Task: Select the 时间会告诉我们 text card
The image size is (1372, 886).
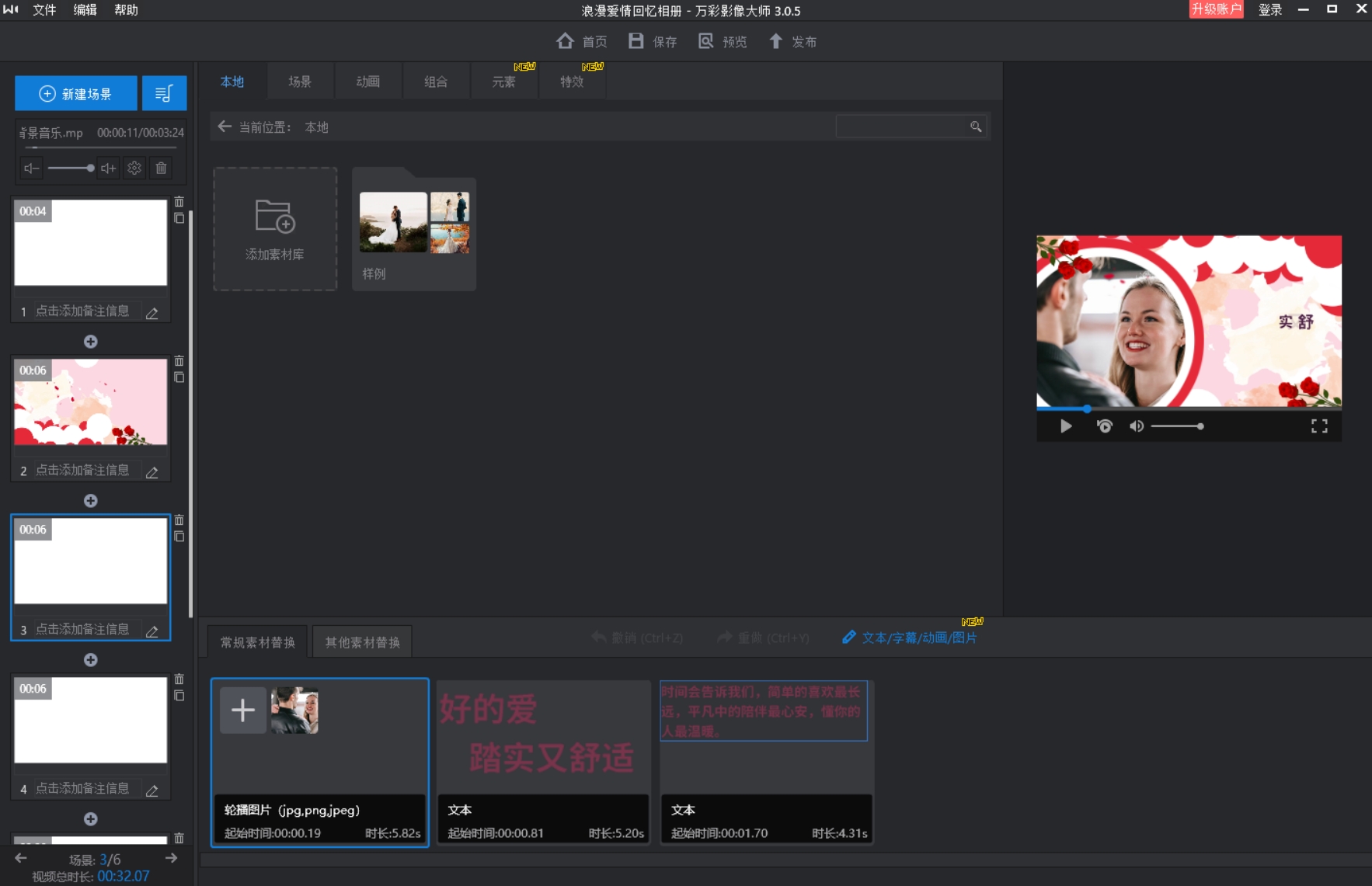Action: pos(766,763)
